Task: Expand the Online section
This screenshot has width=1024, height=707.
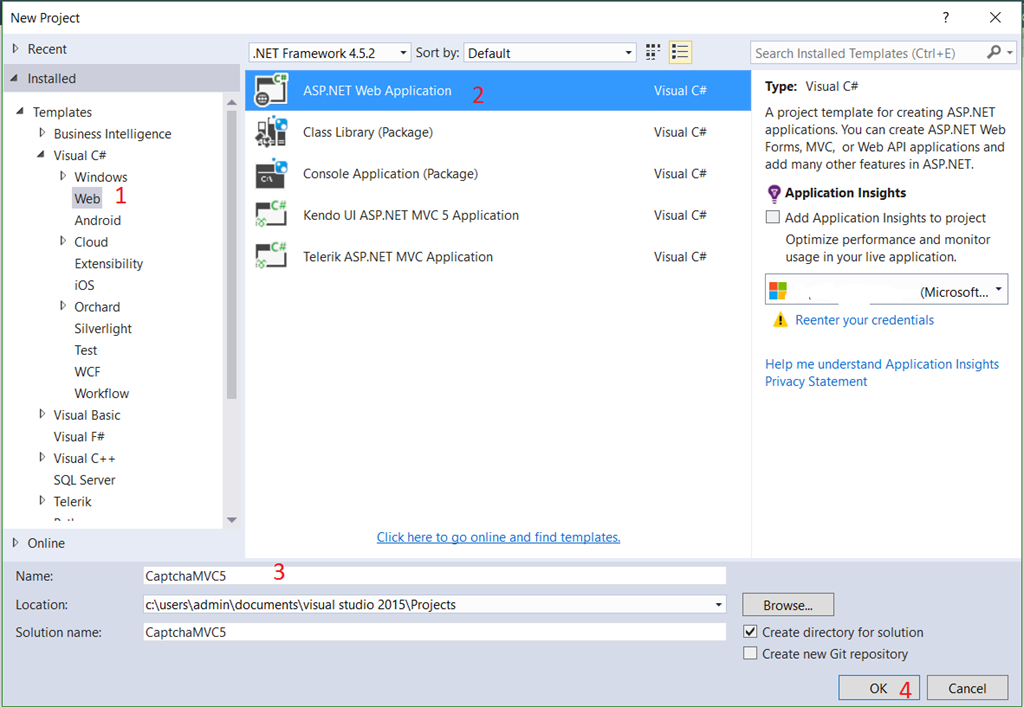Action: pos(16,542)
